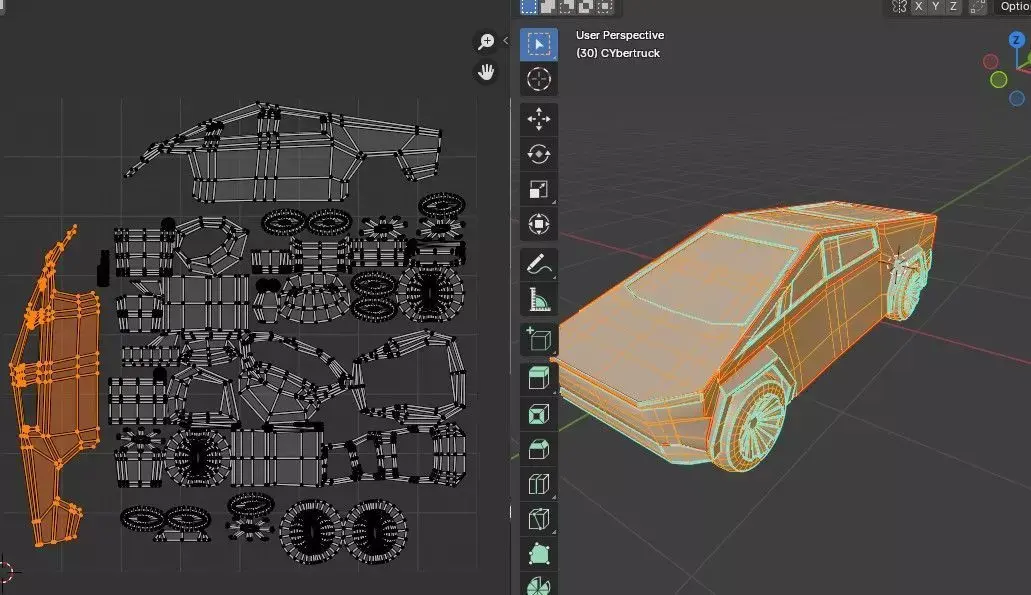
Task: Toggle Y axis mirror
Action: [936, 7]
